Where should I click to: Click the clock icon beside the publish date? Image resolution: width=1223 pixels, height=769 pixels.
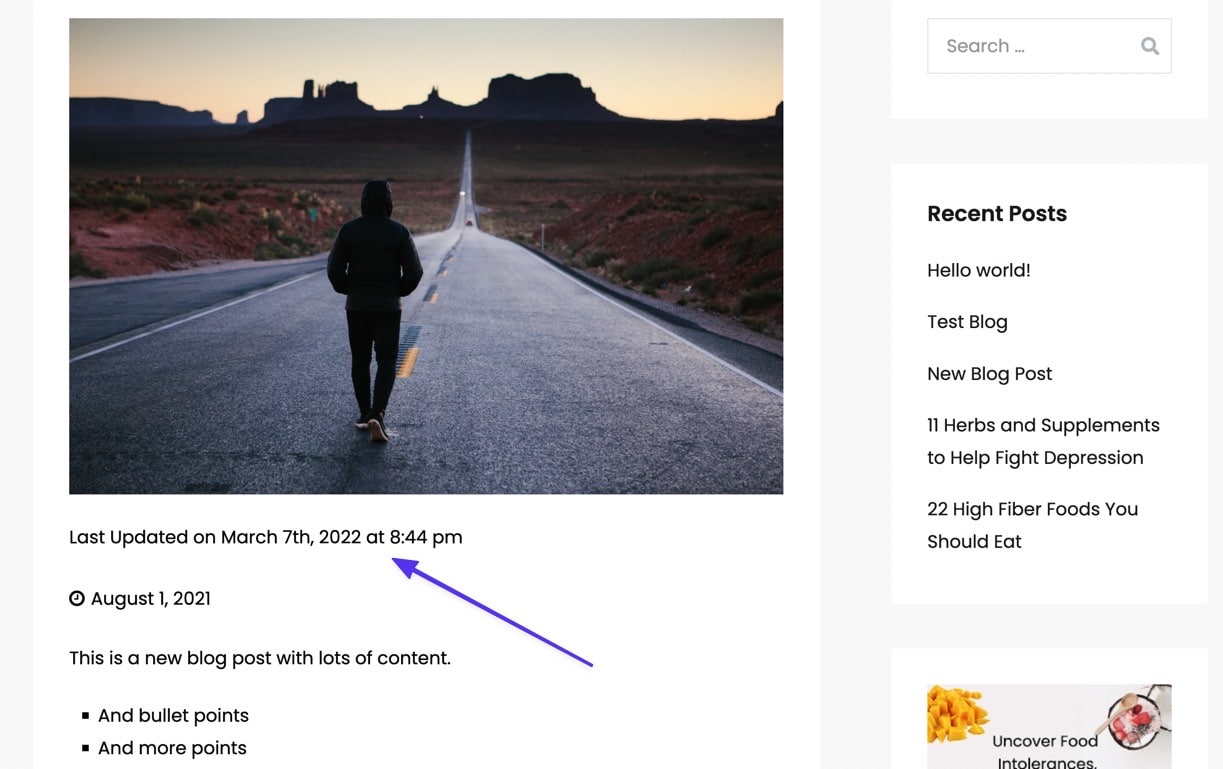click(x=77, y=598)
